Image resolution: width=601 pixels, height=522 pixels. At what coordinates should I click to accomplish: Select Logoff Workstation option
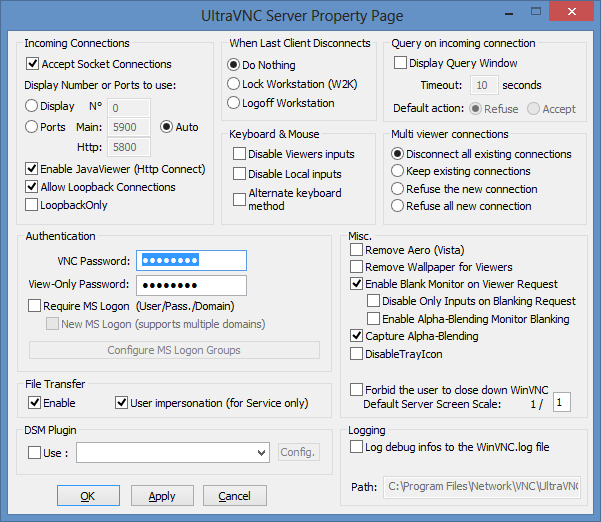click(233, 103)
